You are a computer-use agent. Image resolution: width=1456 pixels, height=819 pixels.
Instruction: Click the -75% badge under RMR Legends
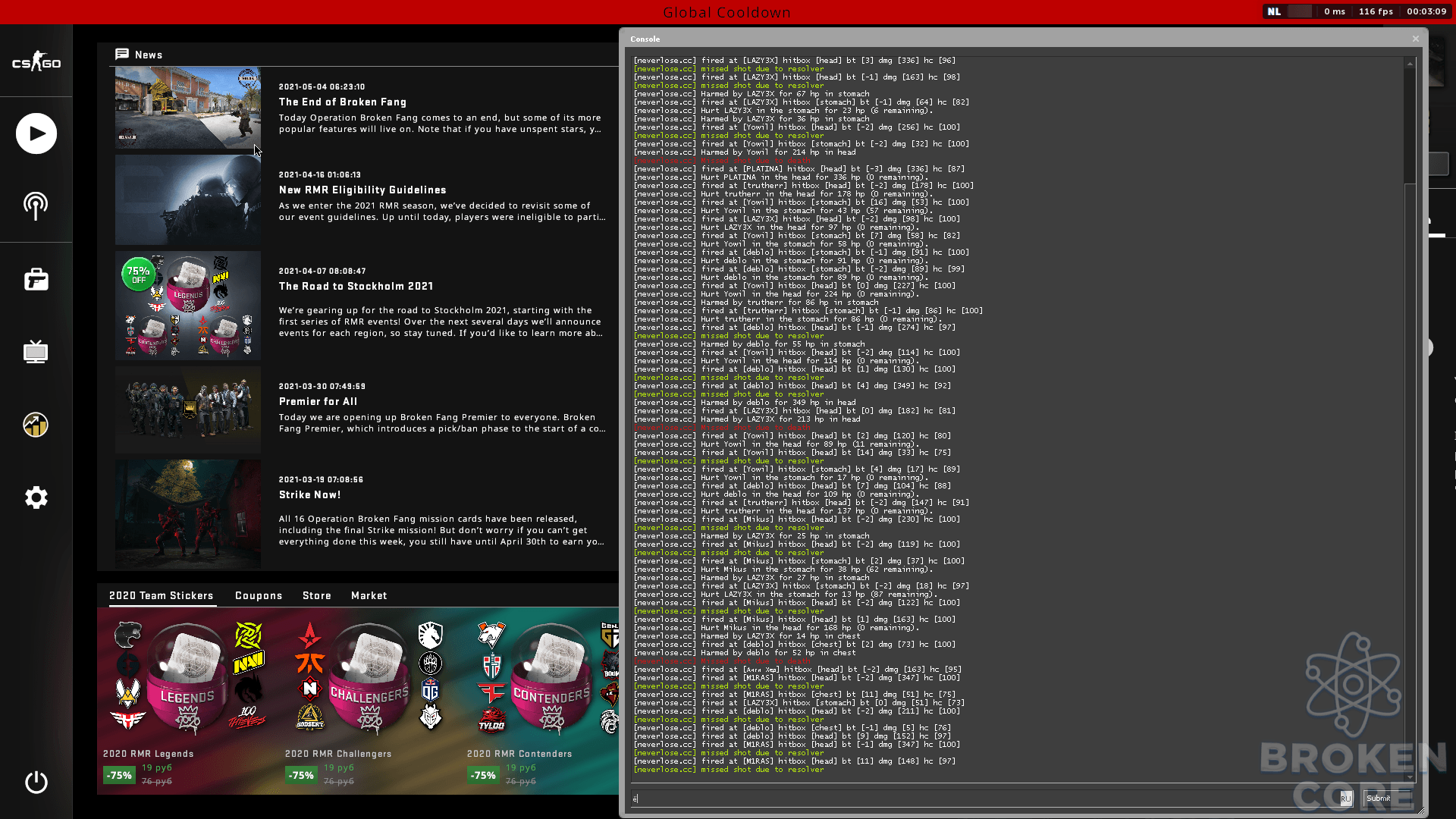(x=119, y=775)
